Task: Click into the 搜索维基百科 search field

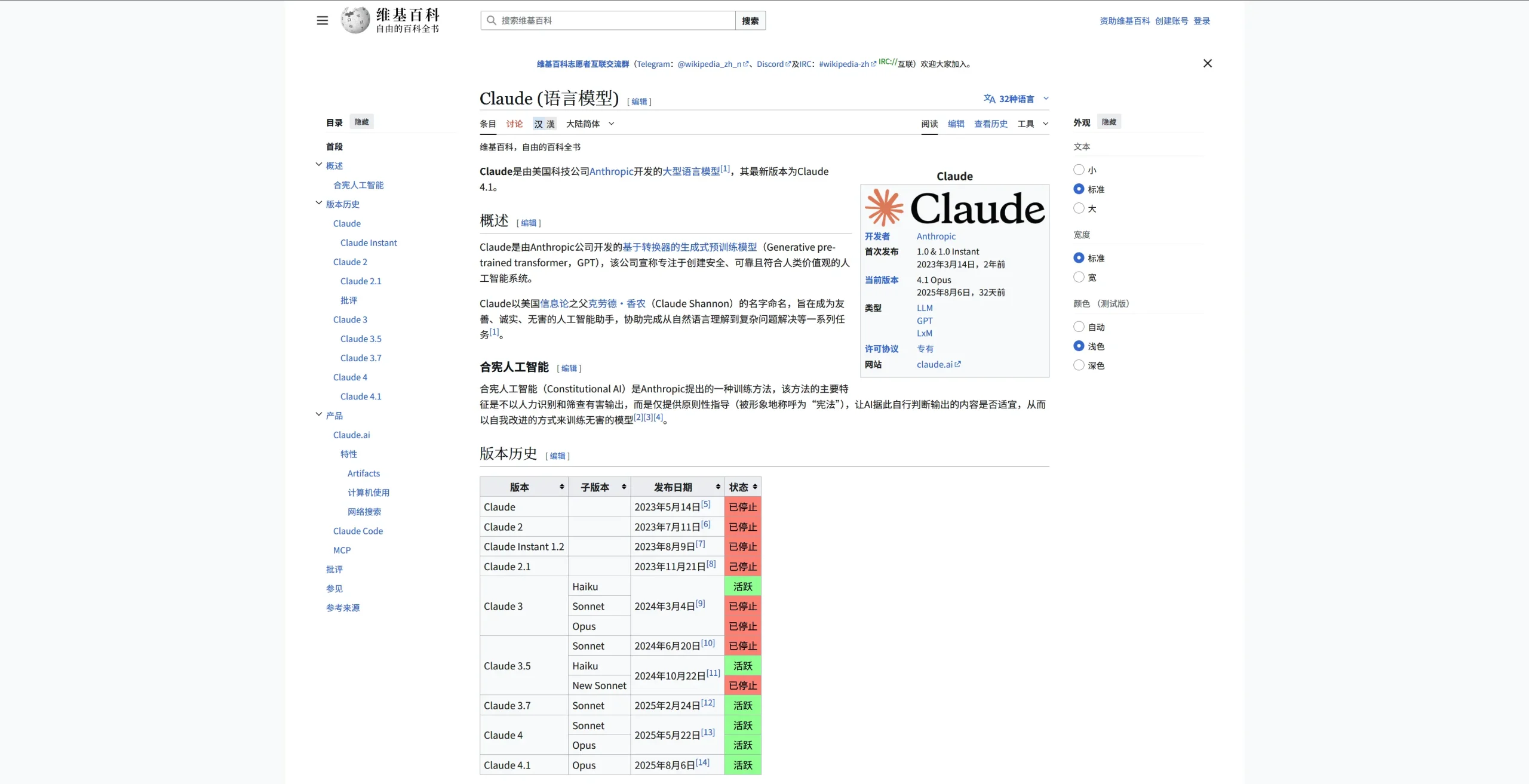Action: coord(615,20)
